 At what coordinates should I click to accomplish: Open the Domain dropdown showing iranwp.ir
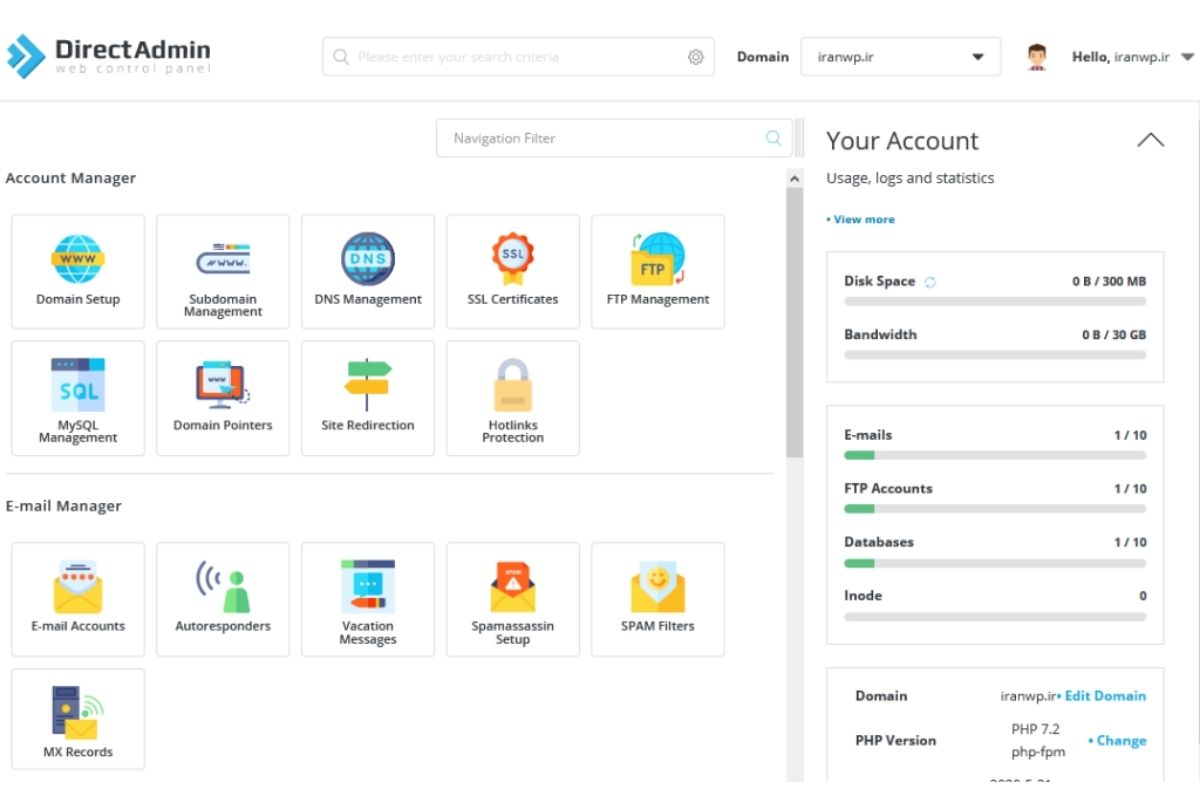900,57
